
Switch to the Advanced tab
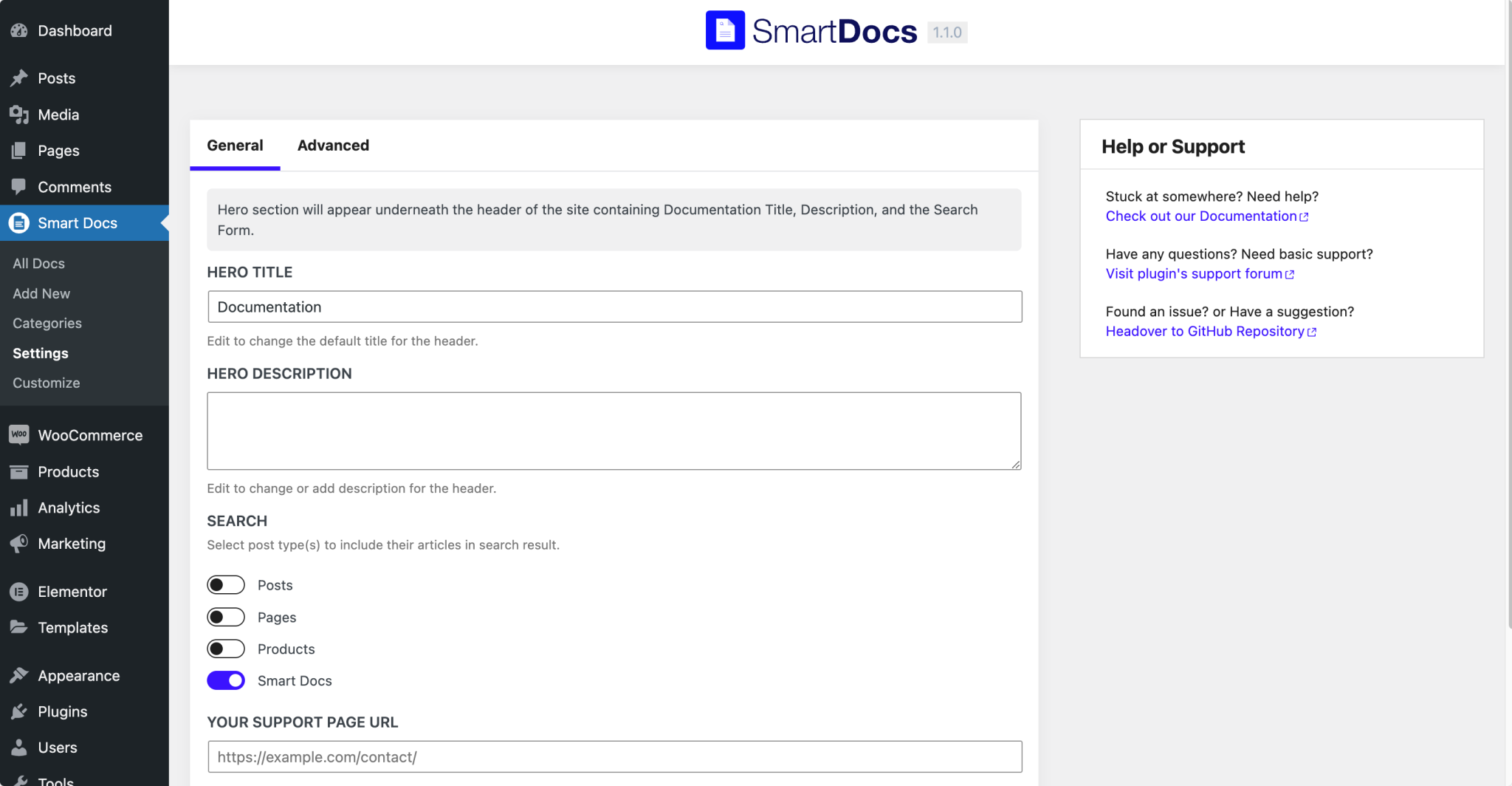coord(333,146)
